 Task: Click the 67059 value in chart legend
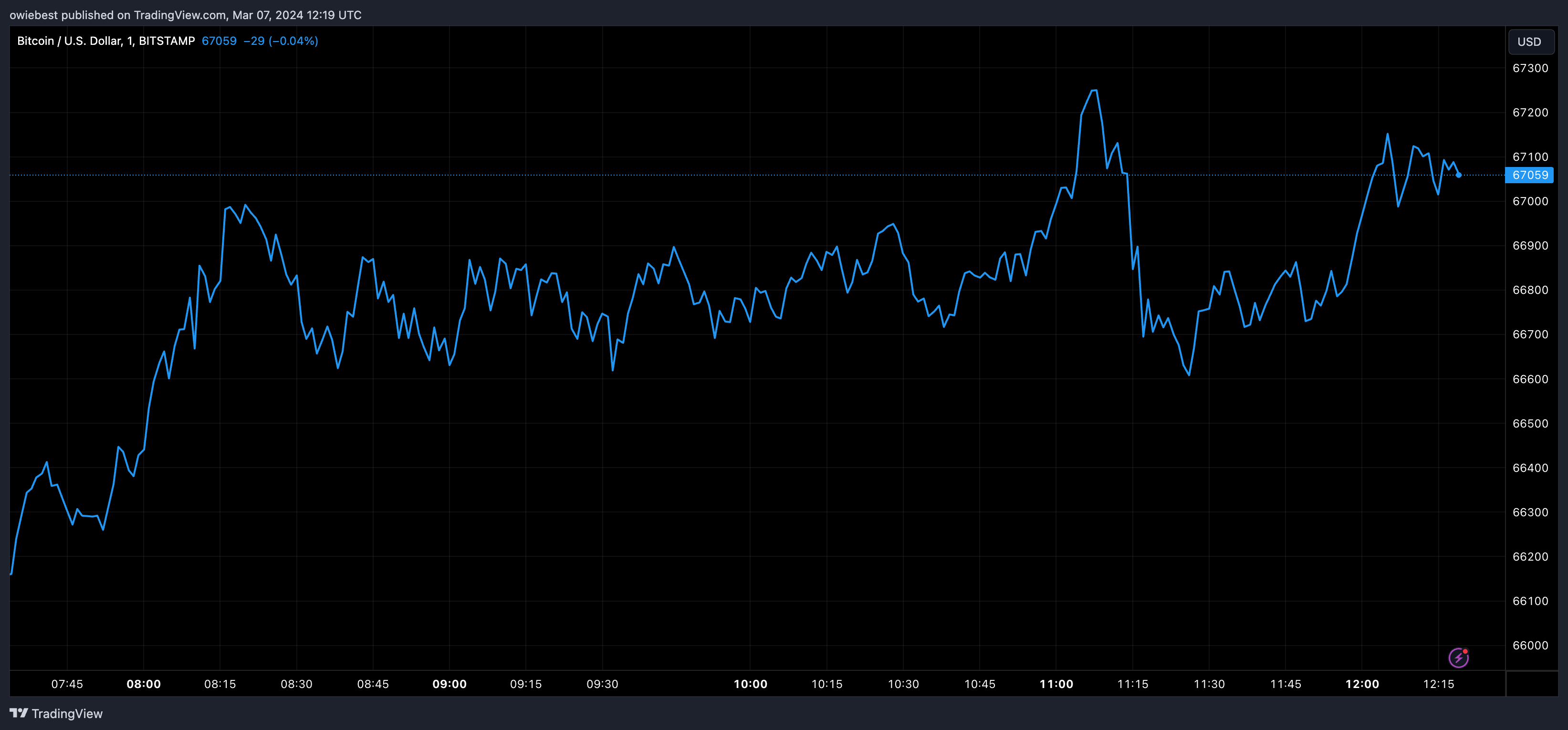[219, 41]
